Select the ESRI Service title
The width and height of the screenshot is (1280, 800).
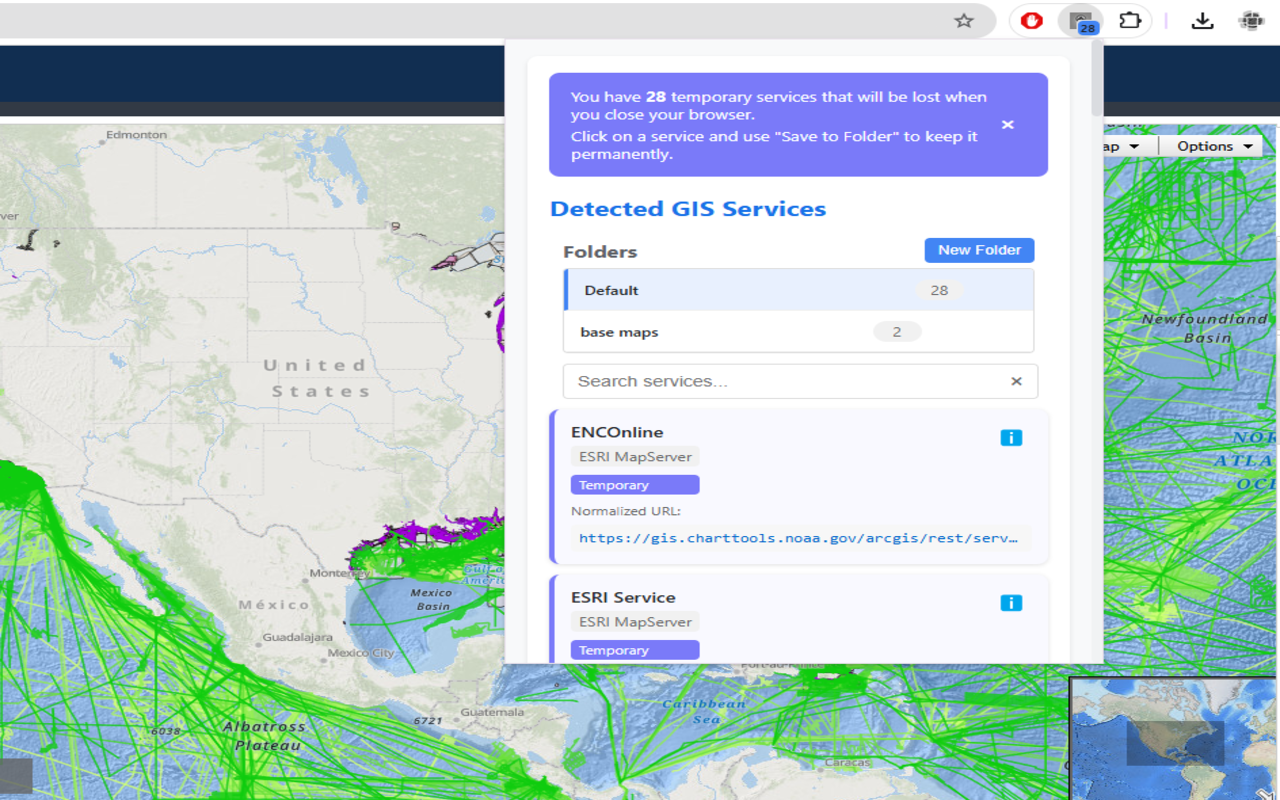point(623,597)
